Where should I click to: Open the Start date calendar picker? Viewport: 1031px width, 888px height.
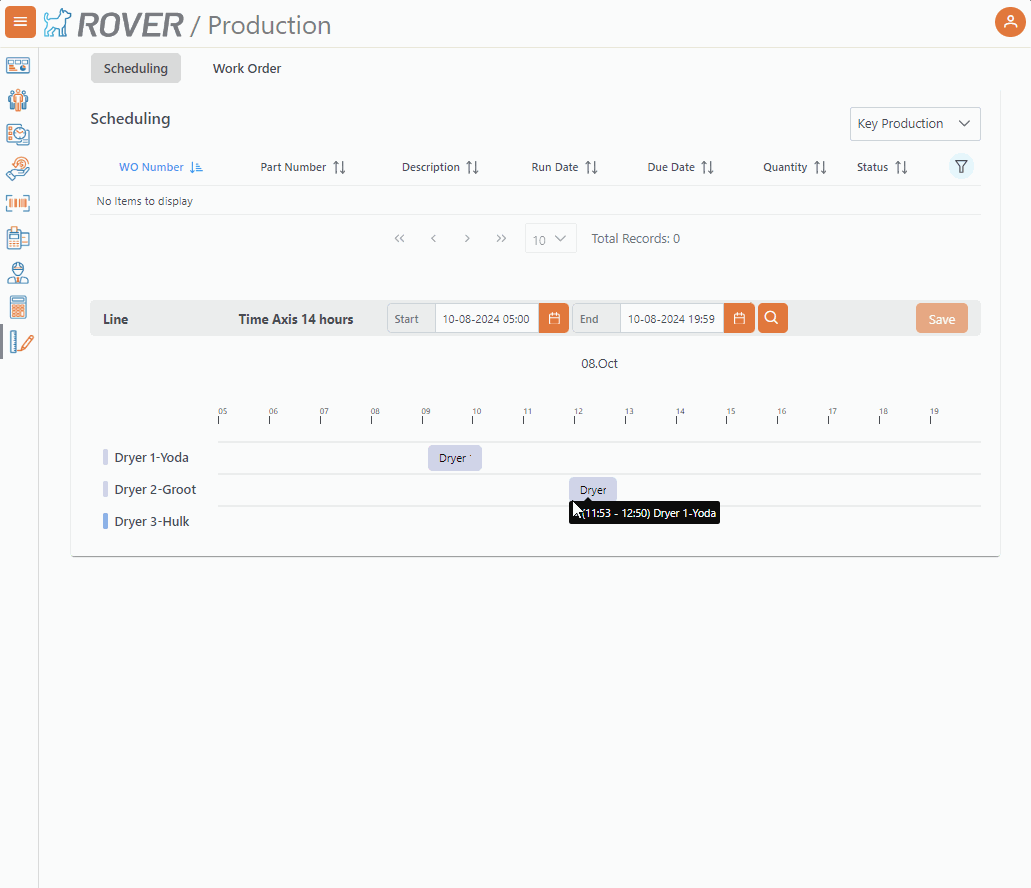pos(554,319)
